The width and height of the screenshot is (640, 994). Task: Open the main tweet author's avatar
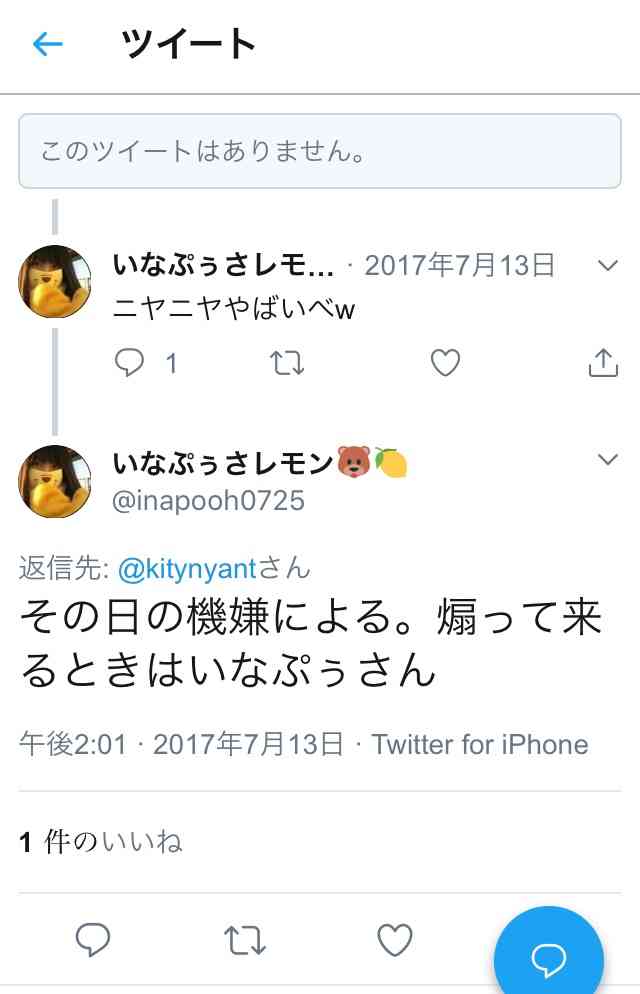tap(55, 481)
